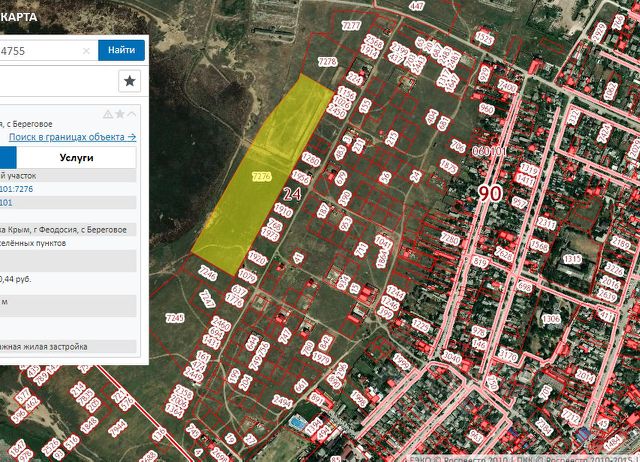Click the large block label 90

489,193
